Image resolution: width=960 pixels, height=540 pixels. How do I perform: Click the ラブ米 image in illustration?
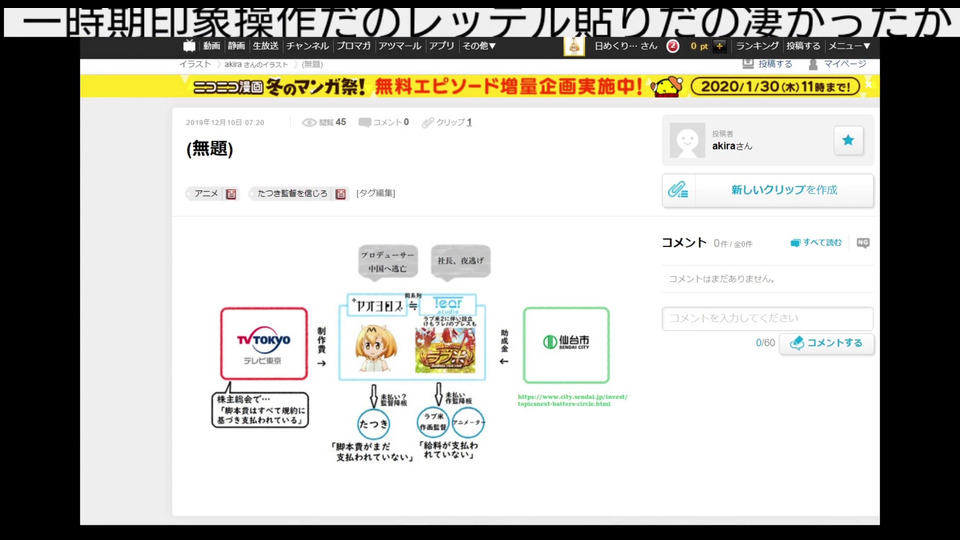click(445, 350)
